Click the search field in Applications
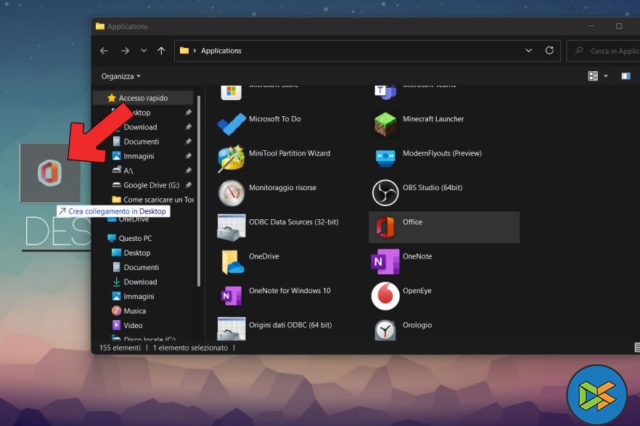 [605, 50]
